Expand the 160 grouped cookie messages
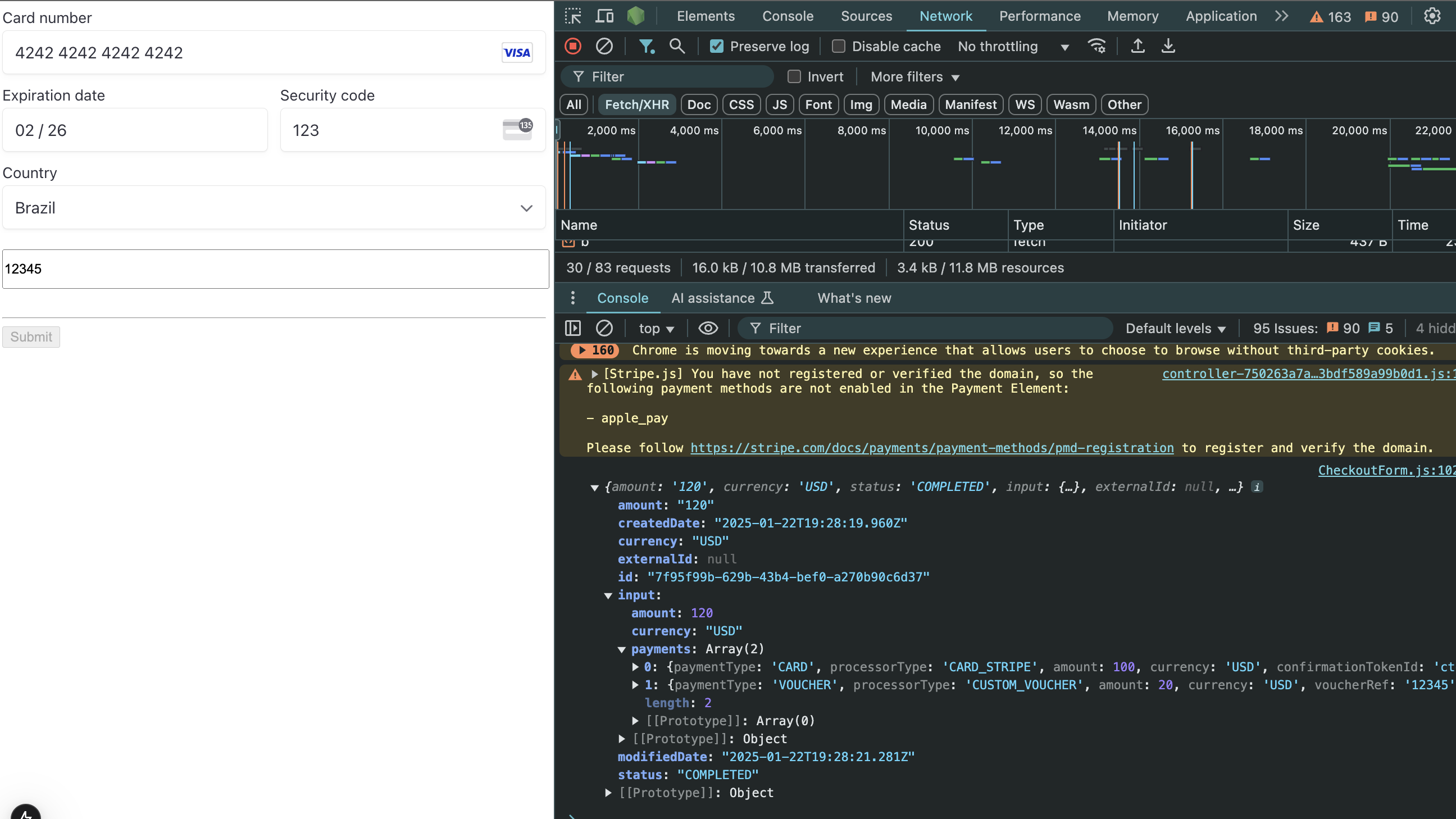1456x819 pixels. click(595, 351)
